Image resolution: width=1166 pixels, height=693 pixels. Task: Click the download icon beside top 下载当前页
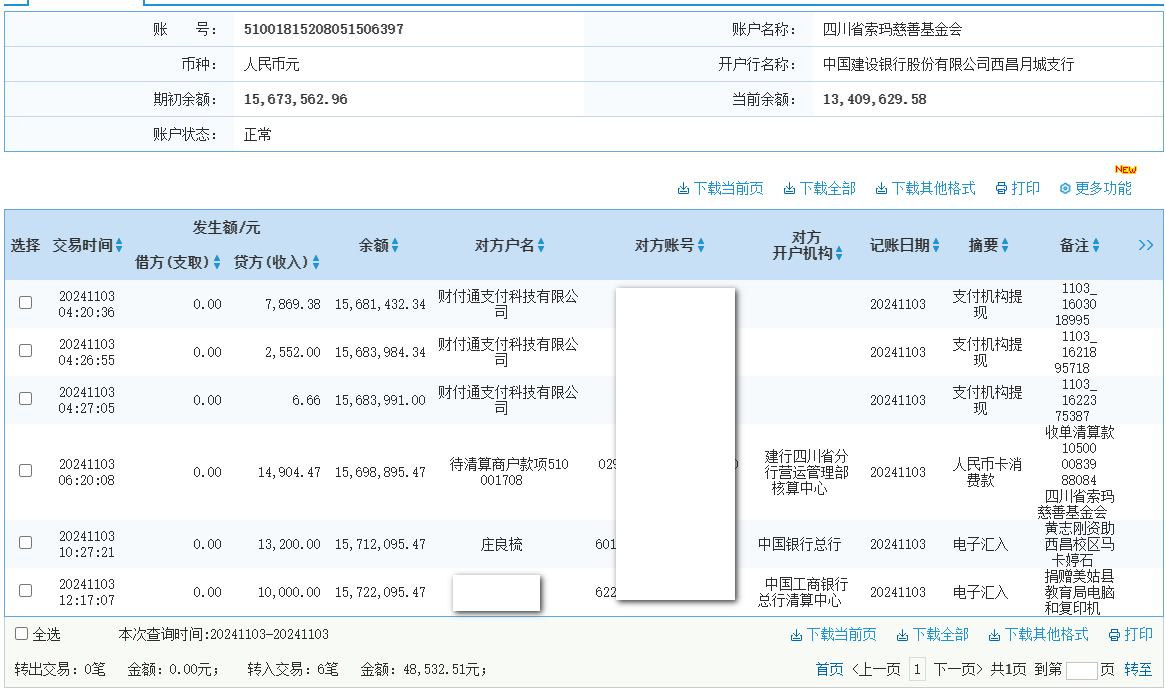pyautogui.click(x=683, y=189)
